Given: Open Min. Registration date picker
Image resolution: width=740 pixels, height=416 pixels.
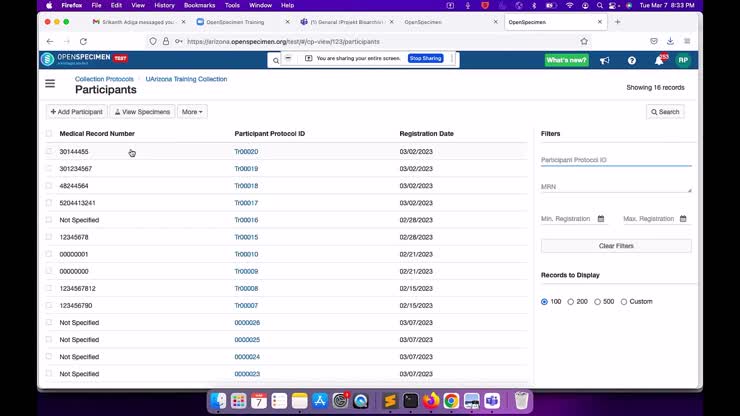Looking at the screenshot, I should [601, 218].
